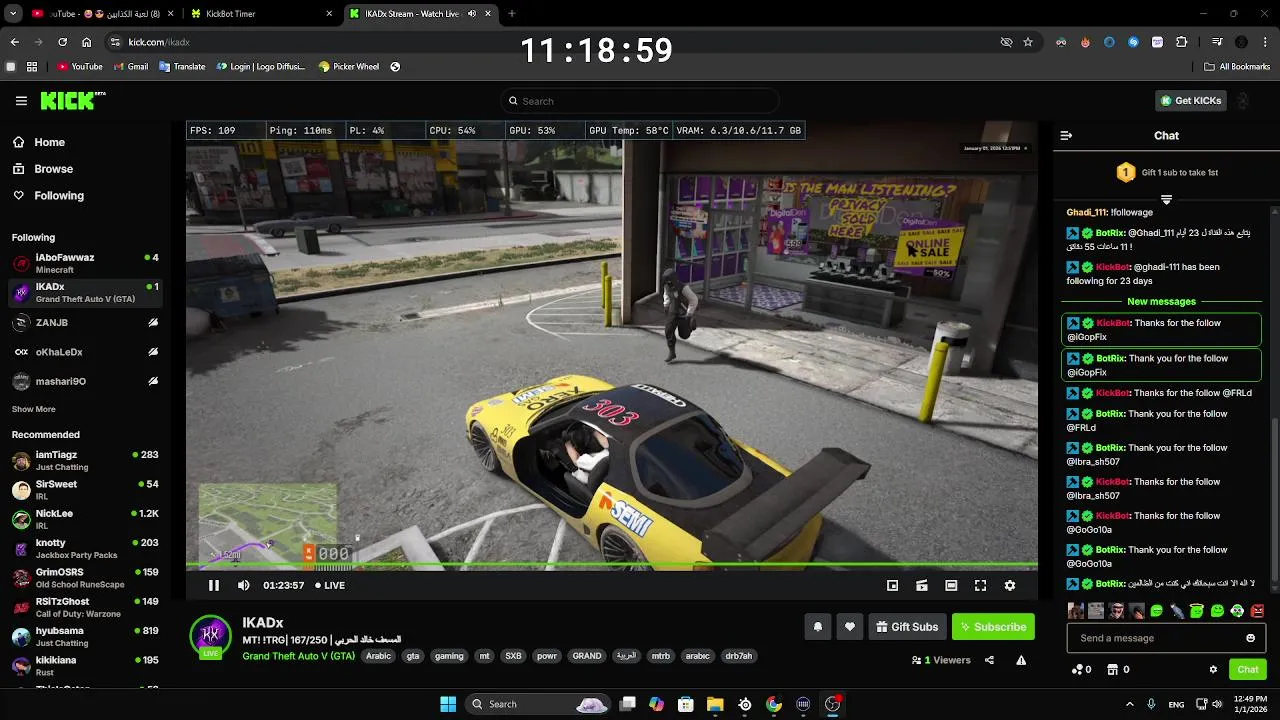Create a clip with the clapperboard icon

[922, 585]
